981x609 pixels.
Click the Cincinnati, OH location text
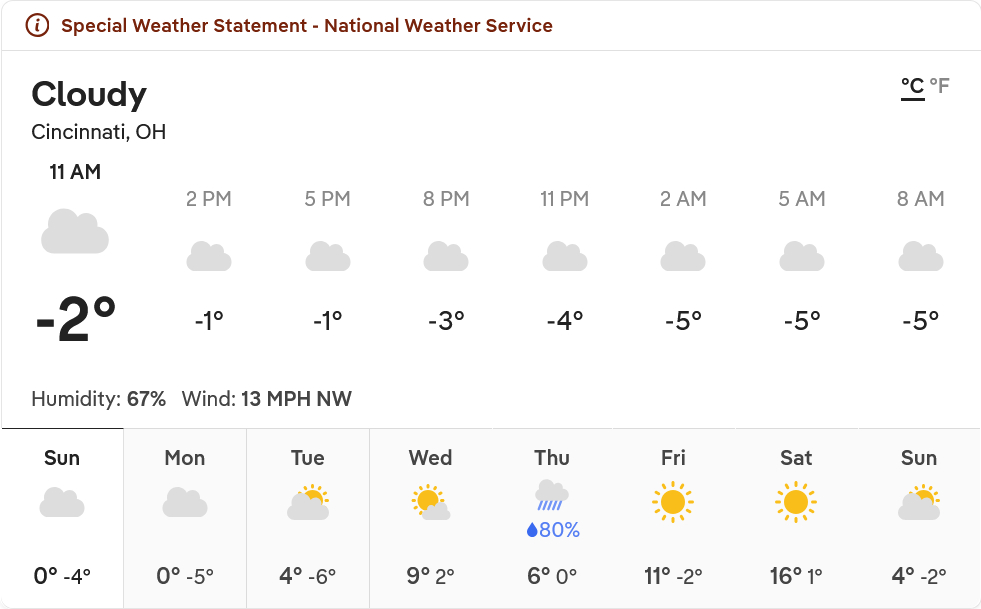99,132
